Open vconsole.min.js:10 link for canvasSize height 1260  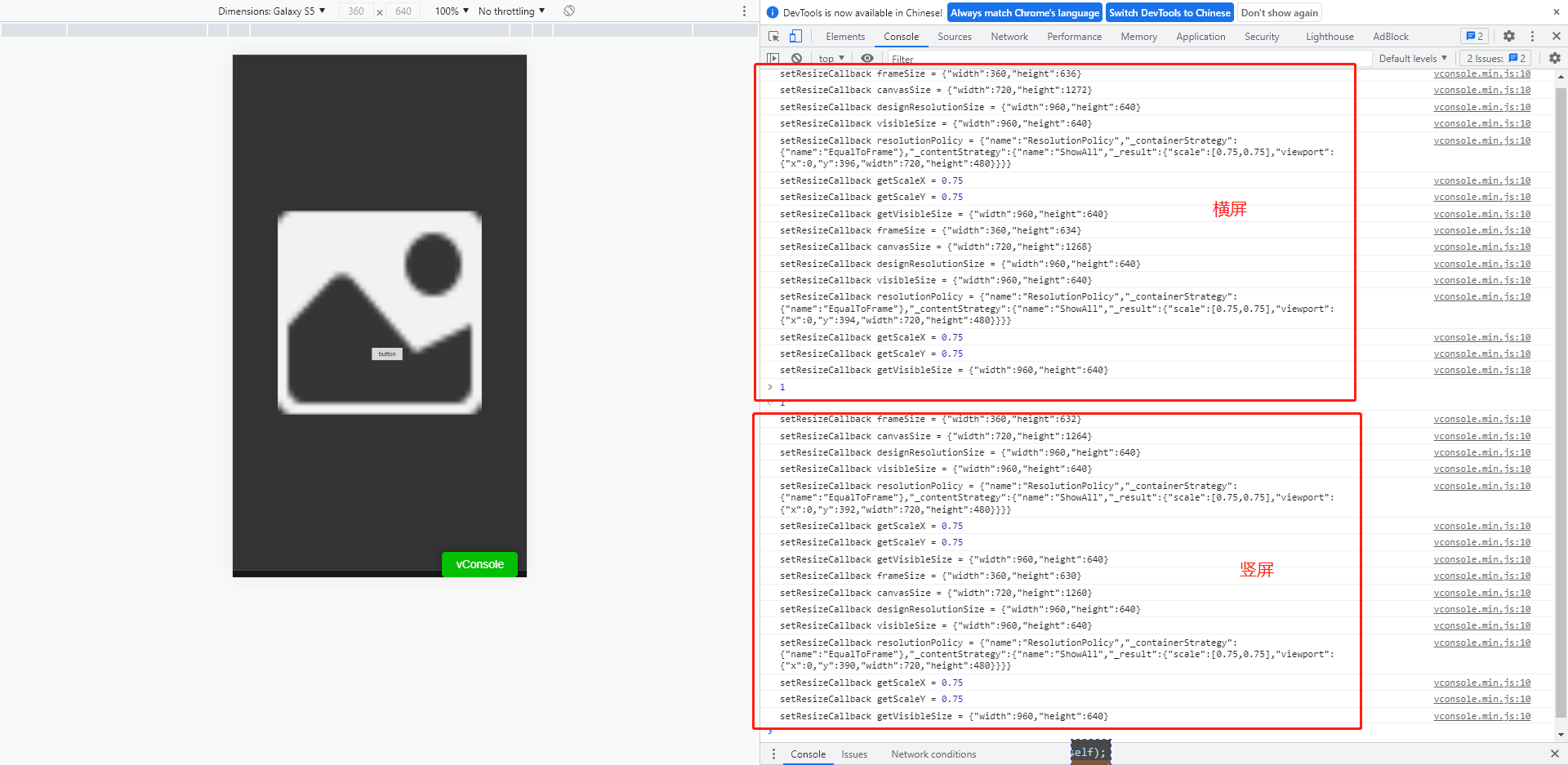(x=1481, y=593)
